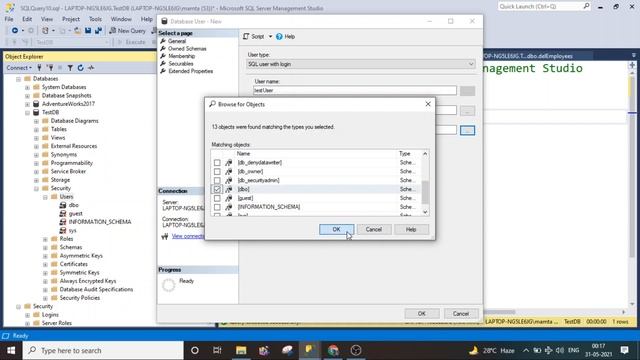Select Logins folder under Security
640x360 pixels.
[50, 315]
